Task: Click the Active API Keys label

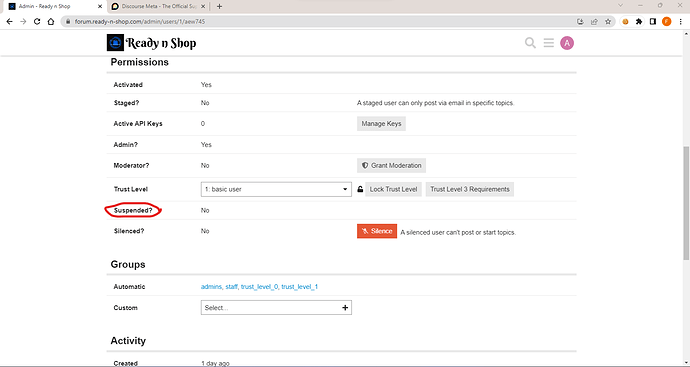Action: [138, 124]
